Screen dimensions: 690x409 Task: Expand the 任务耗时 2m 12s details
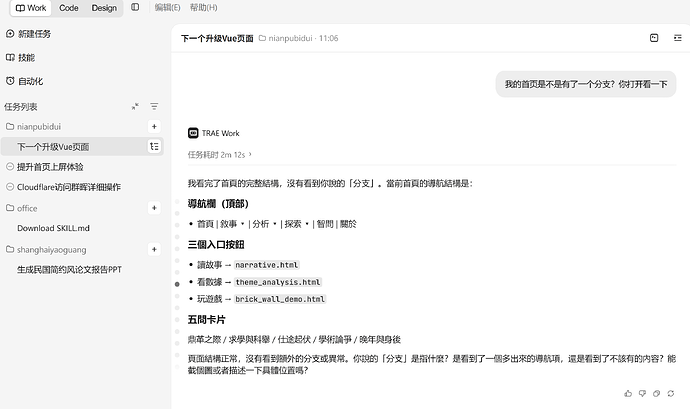tap(220, 155)
